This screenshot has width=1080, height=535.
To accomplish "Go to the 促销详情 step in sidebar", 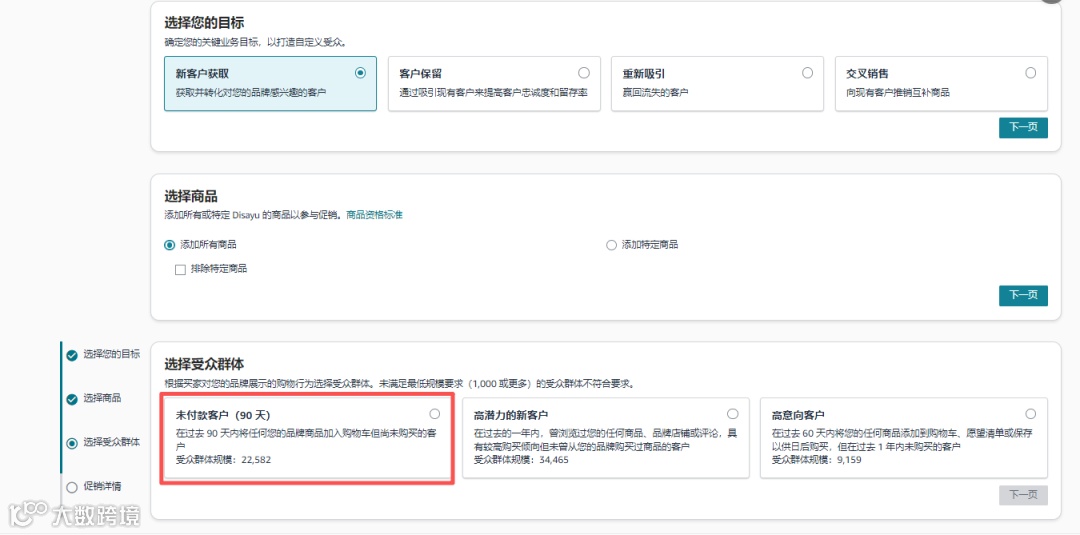I will (x=102, y=486).
